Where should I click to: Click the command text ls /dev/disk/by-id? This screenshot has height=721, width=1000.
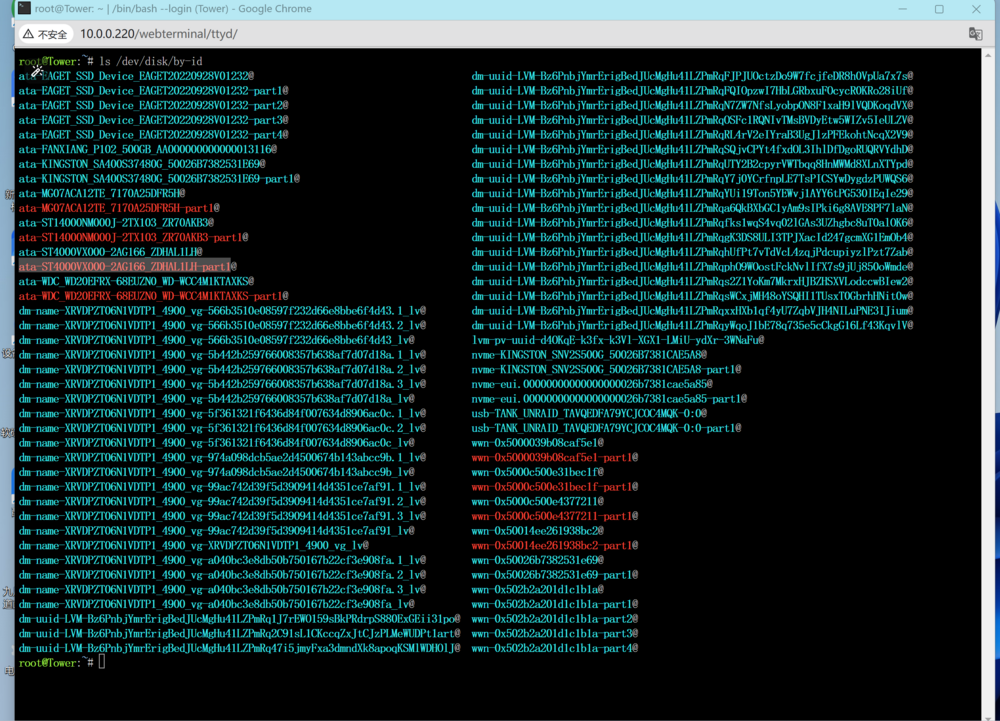click(x=151, y=61)
